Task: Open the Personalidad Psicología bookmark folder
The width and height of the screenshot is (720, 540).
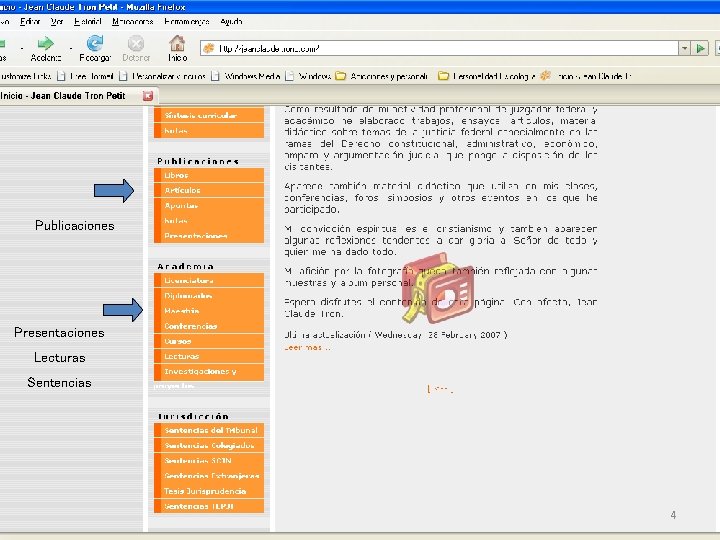Action: click(x=486, y=76)
